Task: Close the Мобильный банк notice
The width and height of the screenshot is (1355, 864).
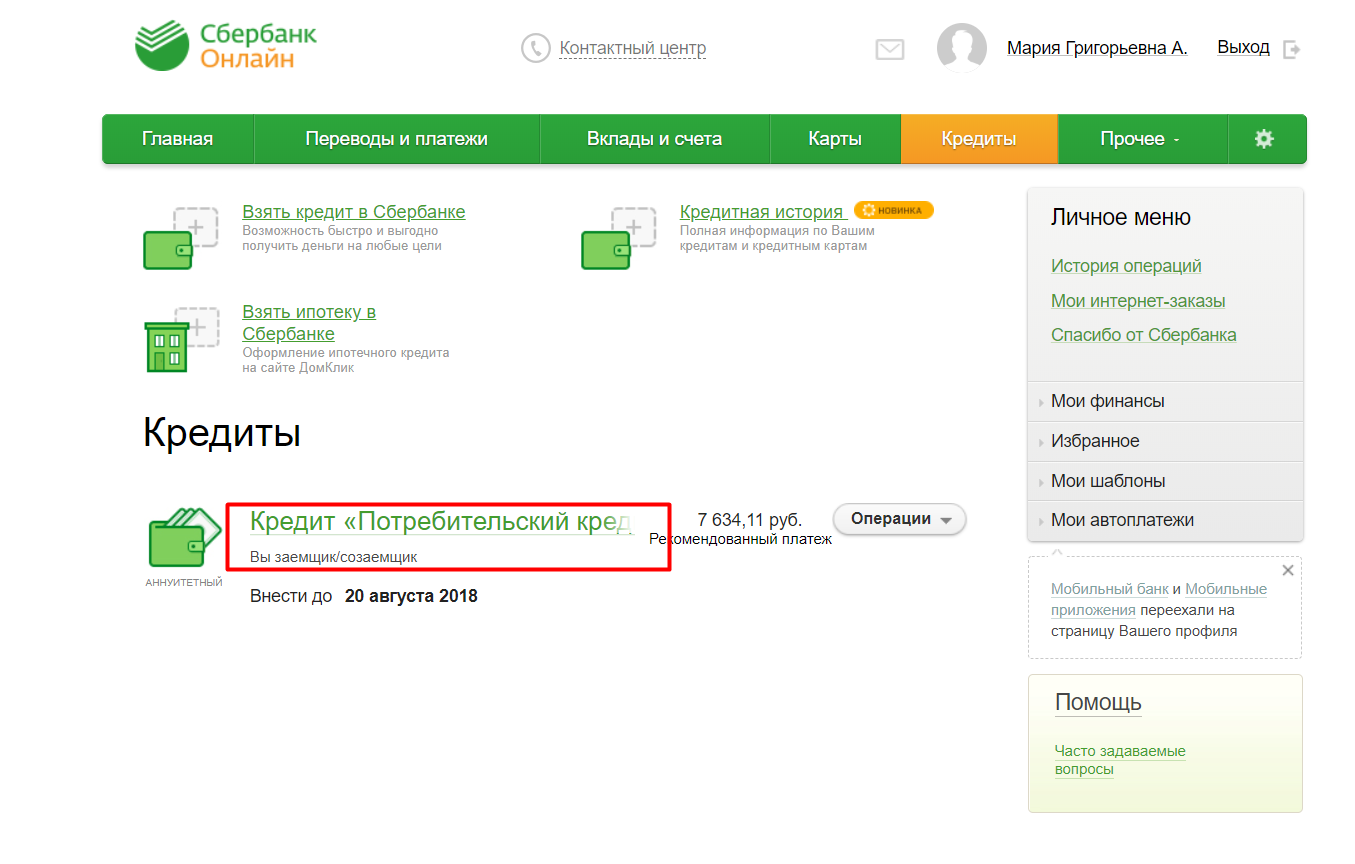Action: [x=1288, y=570]
